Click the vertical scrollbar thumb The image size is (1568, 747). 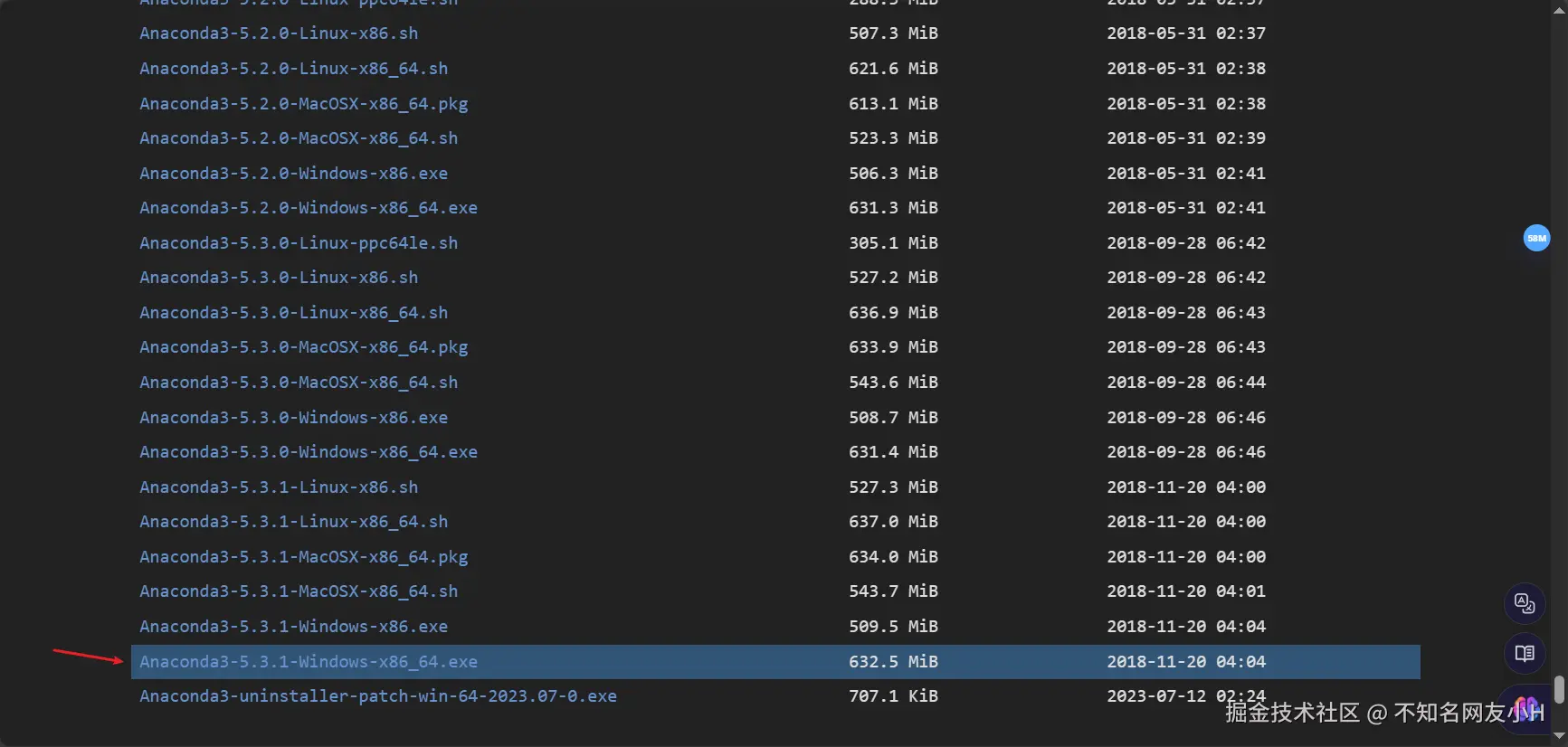pyautogui.click(x=1559, y=689)
